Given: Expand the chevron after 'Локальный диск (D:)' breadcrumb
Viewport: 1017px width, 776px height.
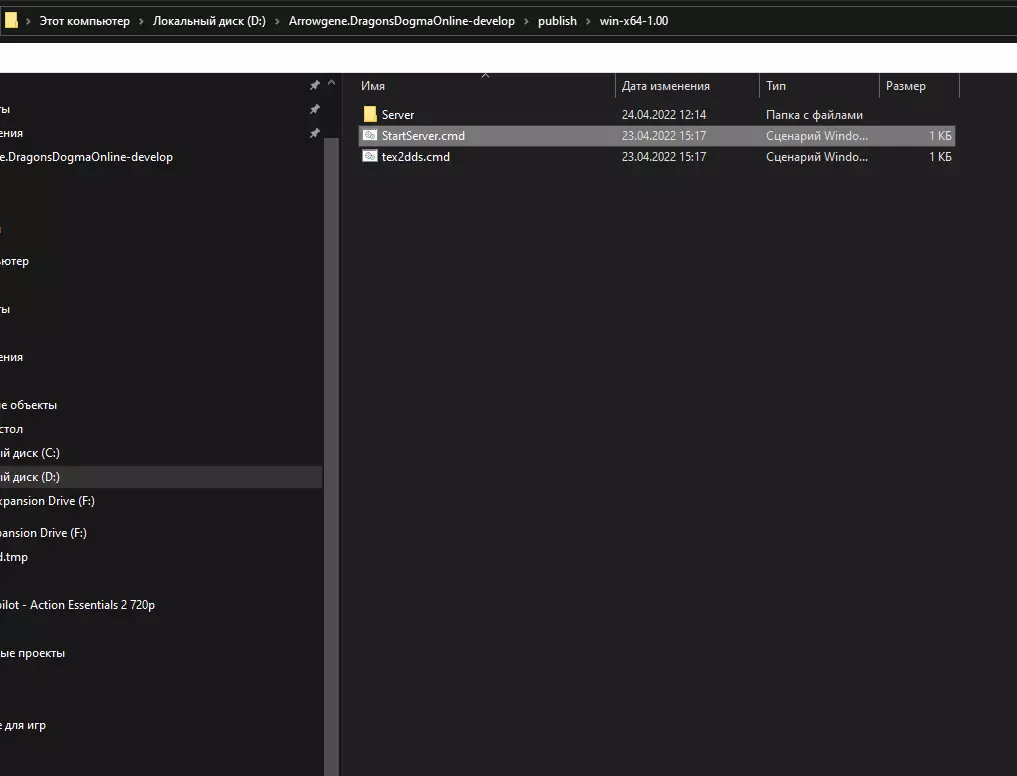Looking at the screenshot, I should (277, 21).
